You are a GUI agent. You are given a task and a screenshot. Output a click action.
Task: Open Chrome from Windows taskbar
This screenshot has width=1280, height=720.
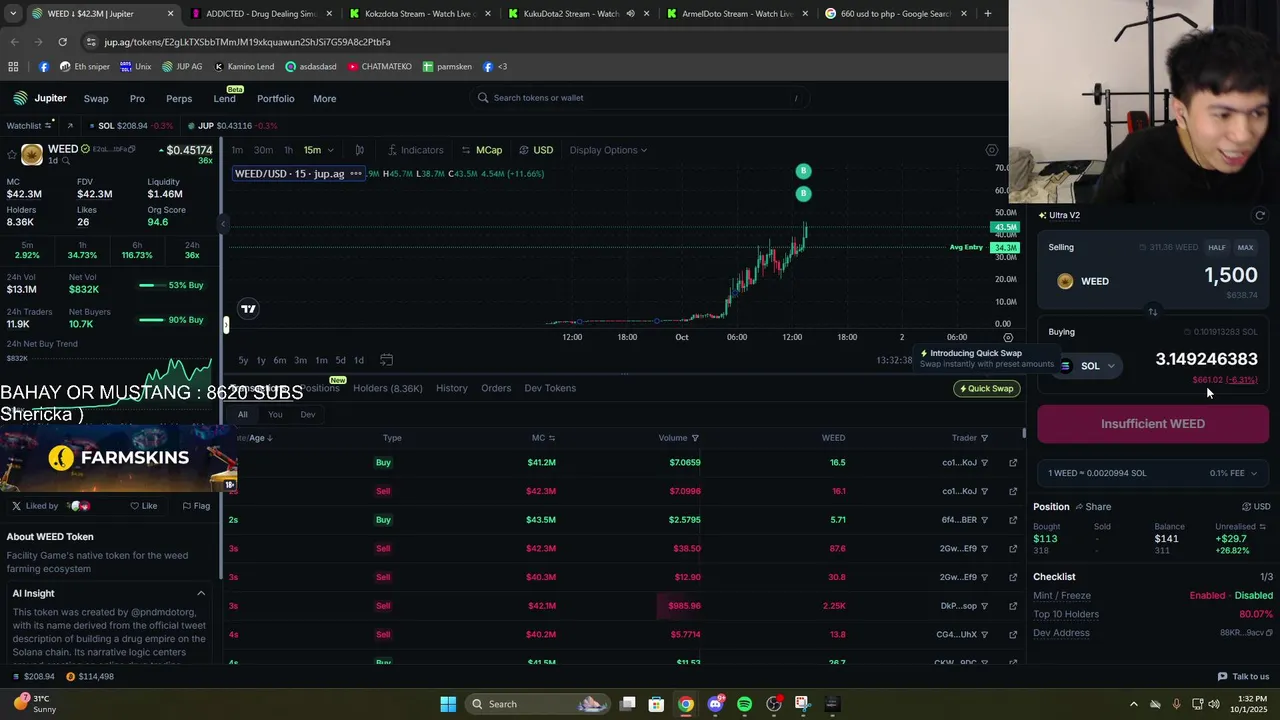tap(686, 704)
